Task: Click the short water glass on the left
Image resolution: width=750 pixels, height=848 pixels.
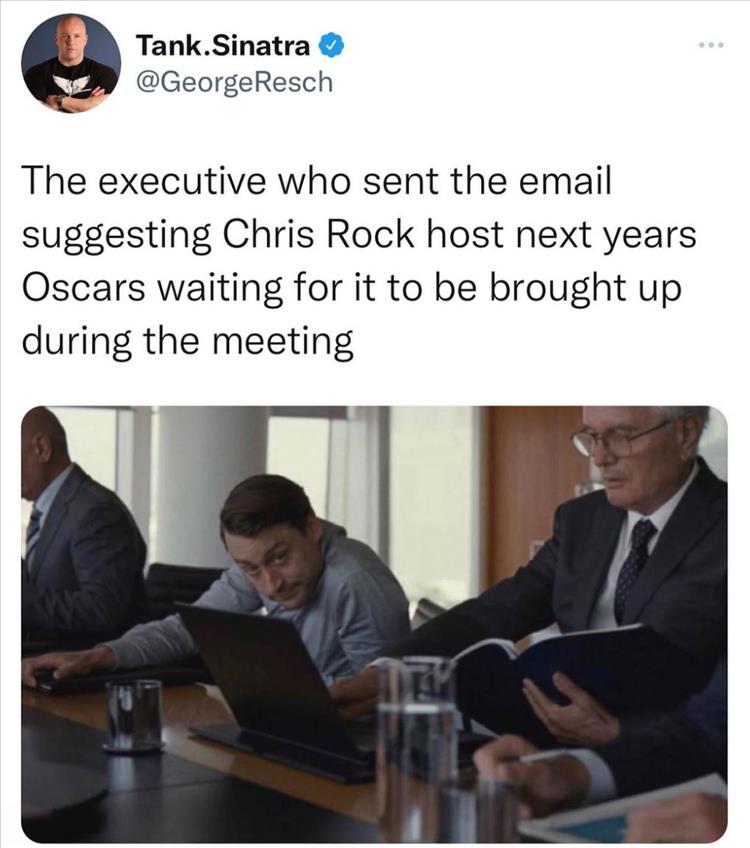Action: tap(133, 715)
